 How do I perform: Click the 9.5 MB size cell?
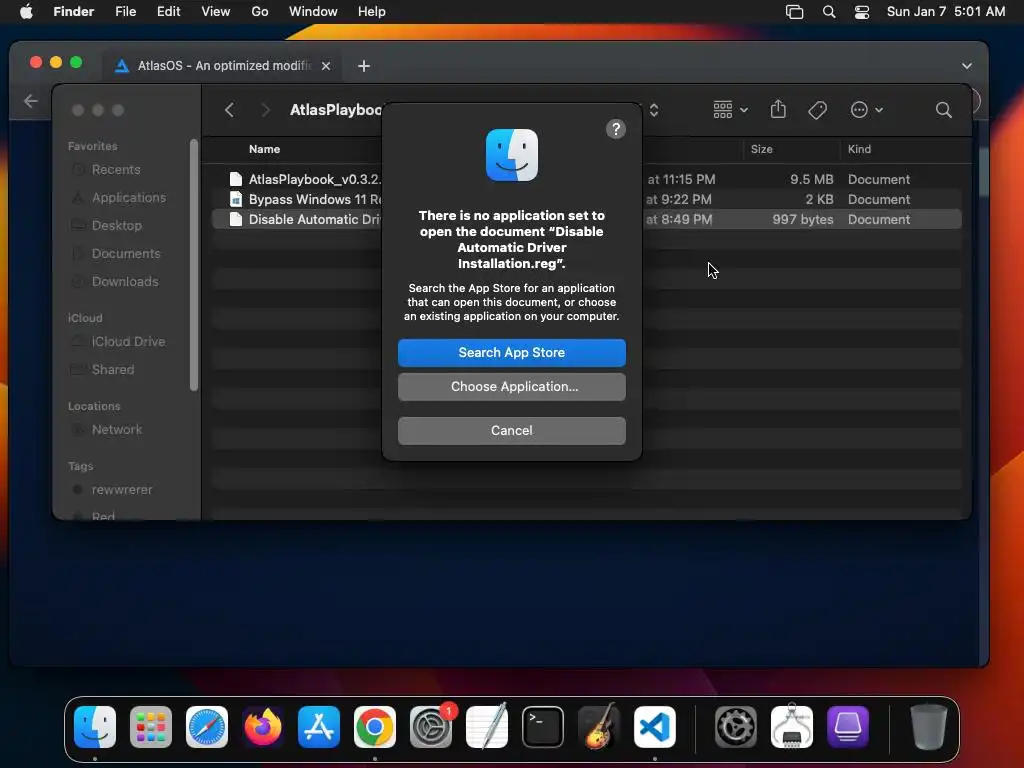(x=811, y=179)
